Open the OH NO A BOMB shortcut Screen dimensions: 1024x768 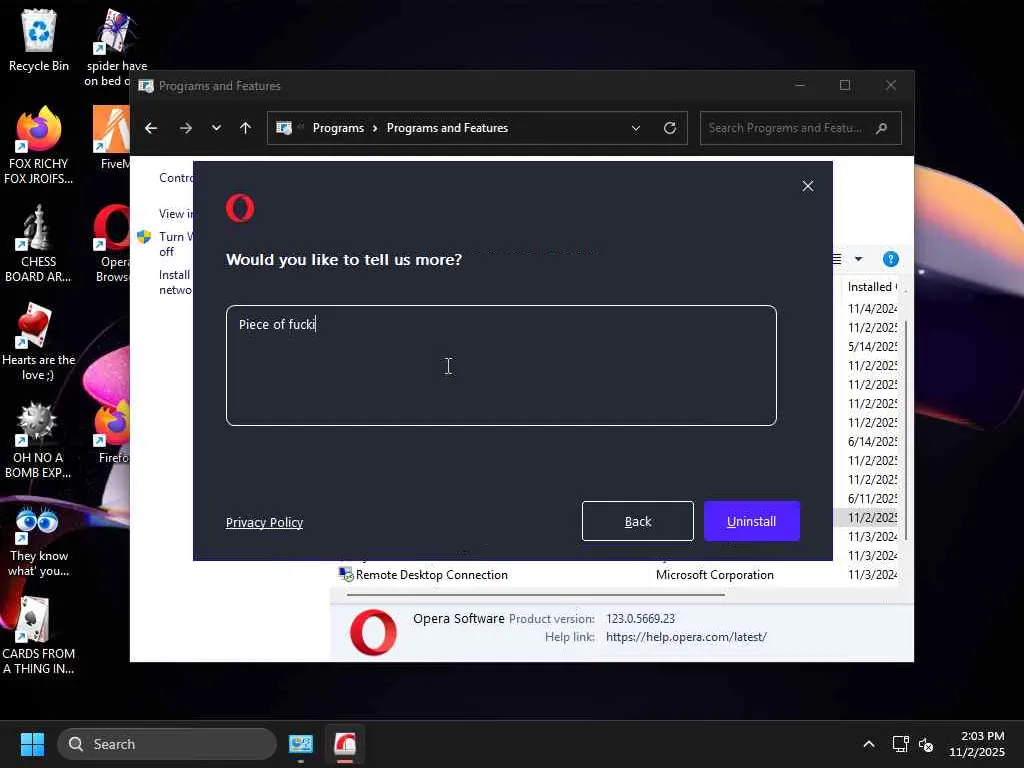[39, 440]
